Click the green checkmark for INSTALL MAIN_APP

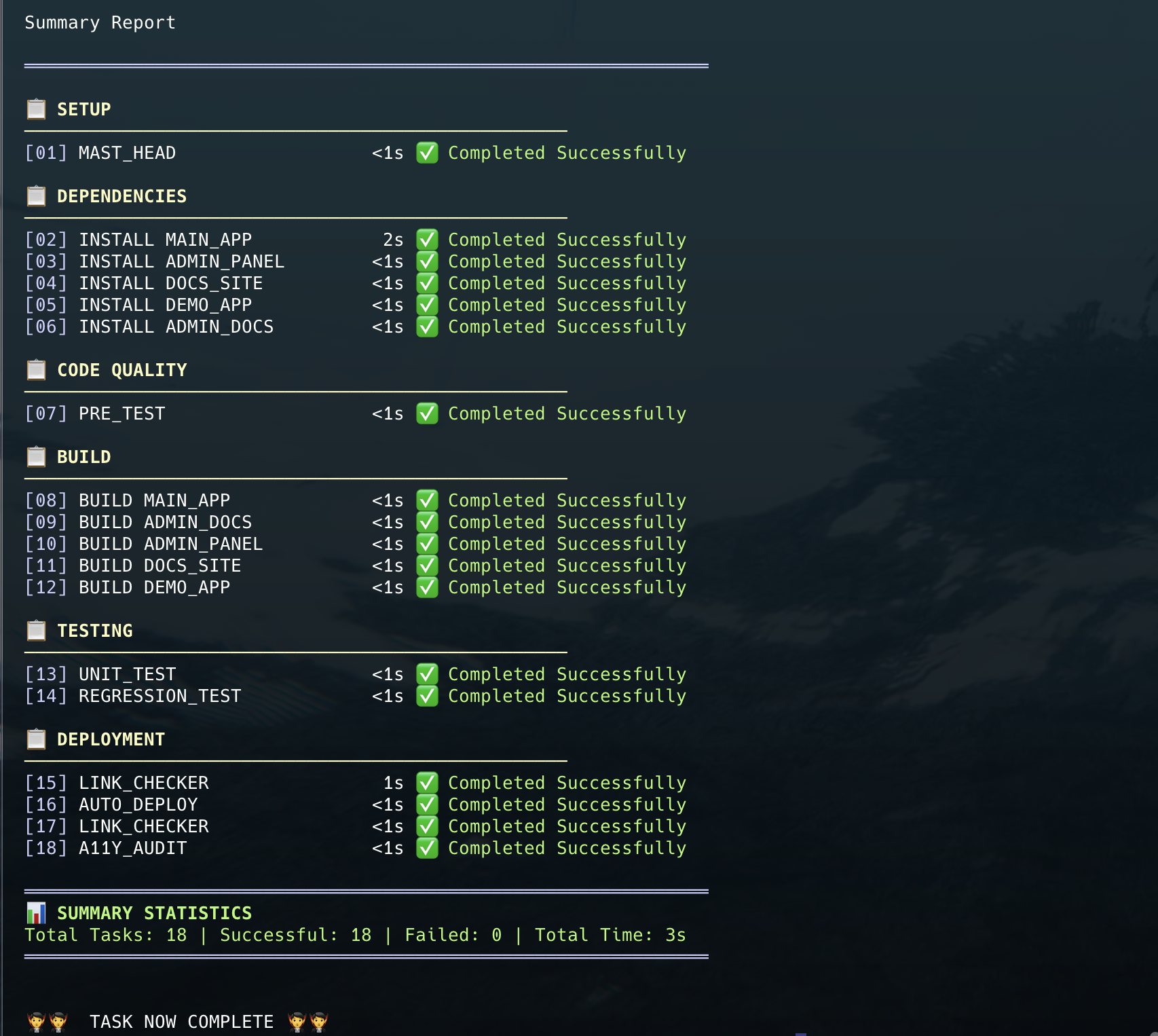(x=427, y=240)
